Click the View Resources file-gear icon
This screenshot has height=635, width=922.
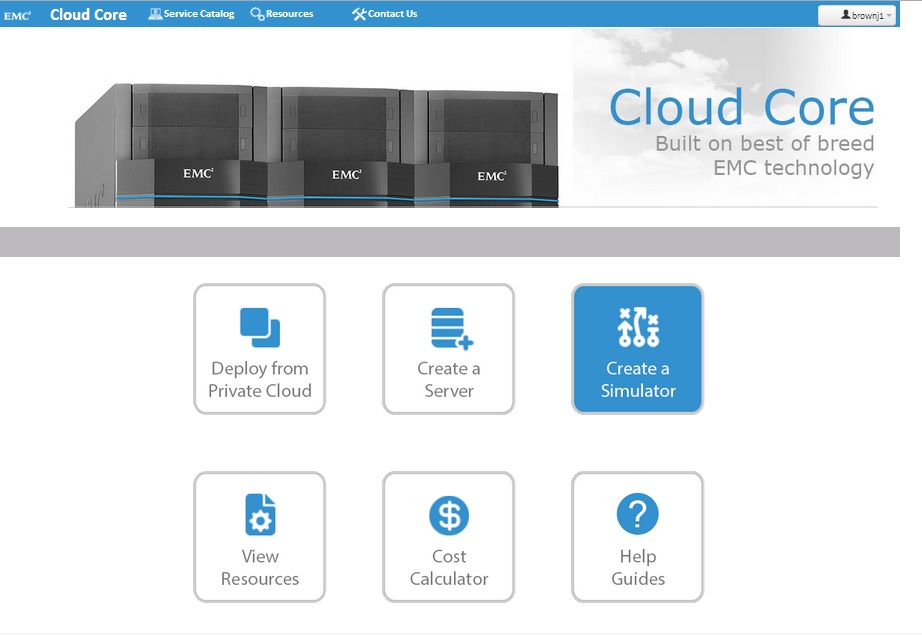pos(260,514)
